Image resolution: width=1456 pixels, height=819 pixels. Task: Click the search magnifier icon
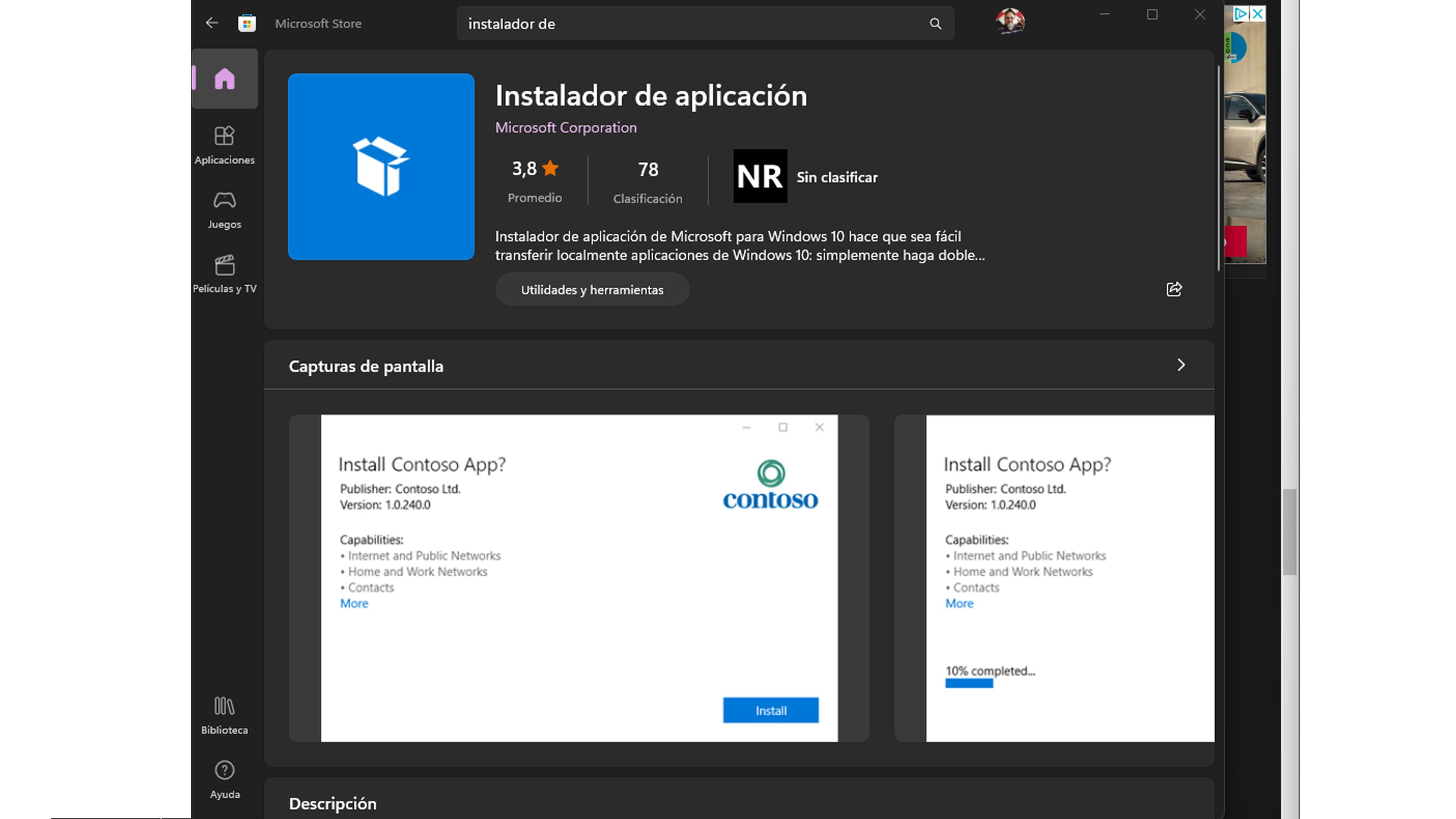point(935,24)
